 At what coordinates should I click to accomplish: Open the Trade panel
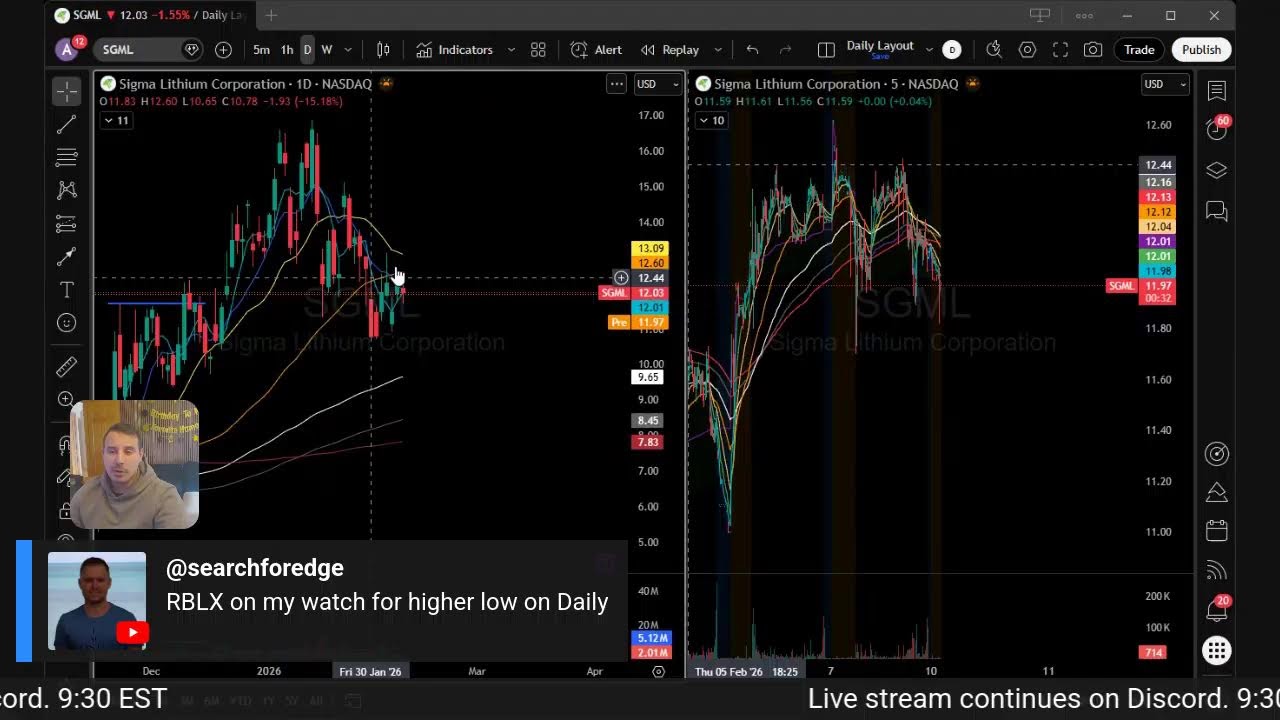[1139, 50]
